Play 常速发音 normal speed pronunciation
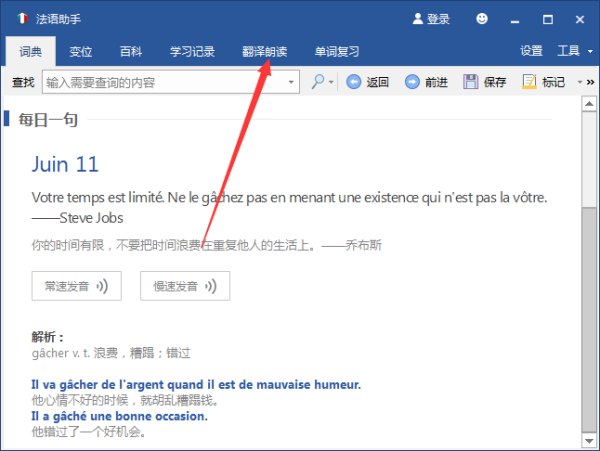Viewport: 600px width, 451px height. click(x=76, y=285)
